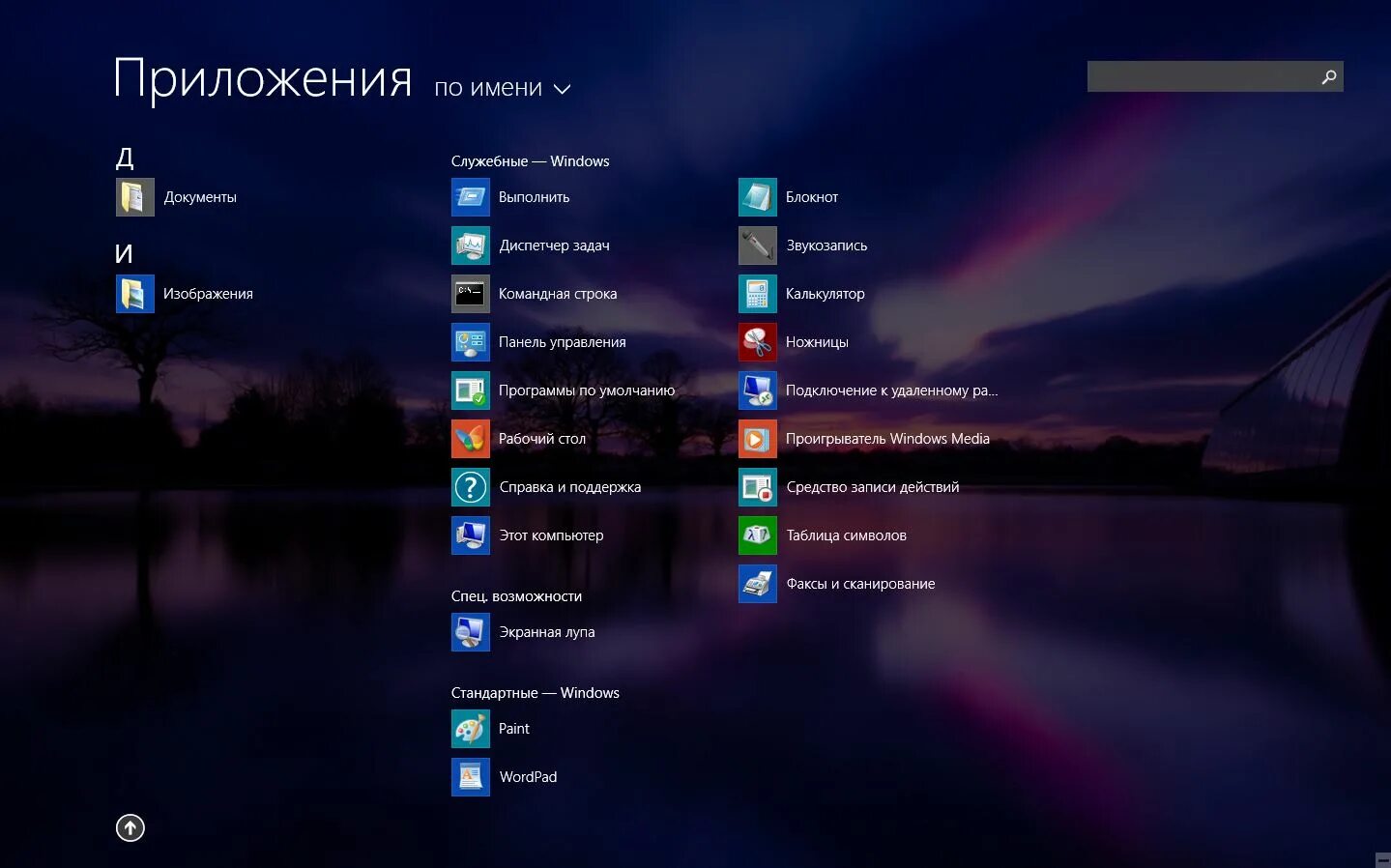The image size is (1391, 868).
Task: Click the 'Диспетчер задач' text
Action: [554, 246]
